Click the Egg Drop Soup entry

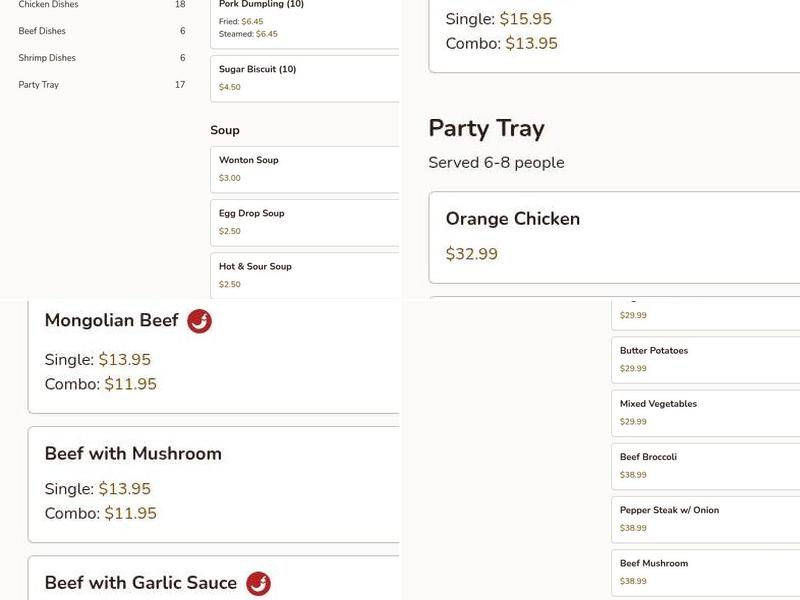pyautogui.click(x=251, y=212)
